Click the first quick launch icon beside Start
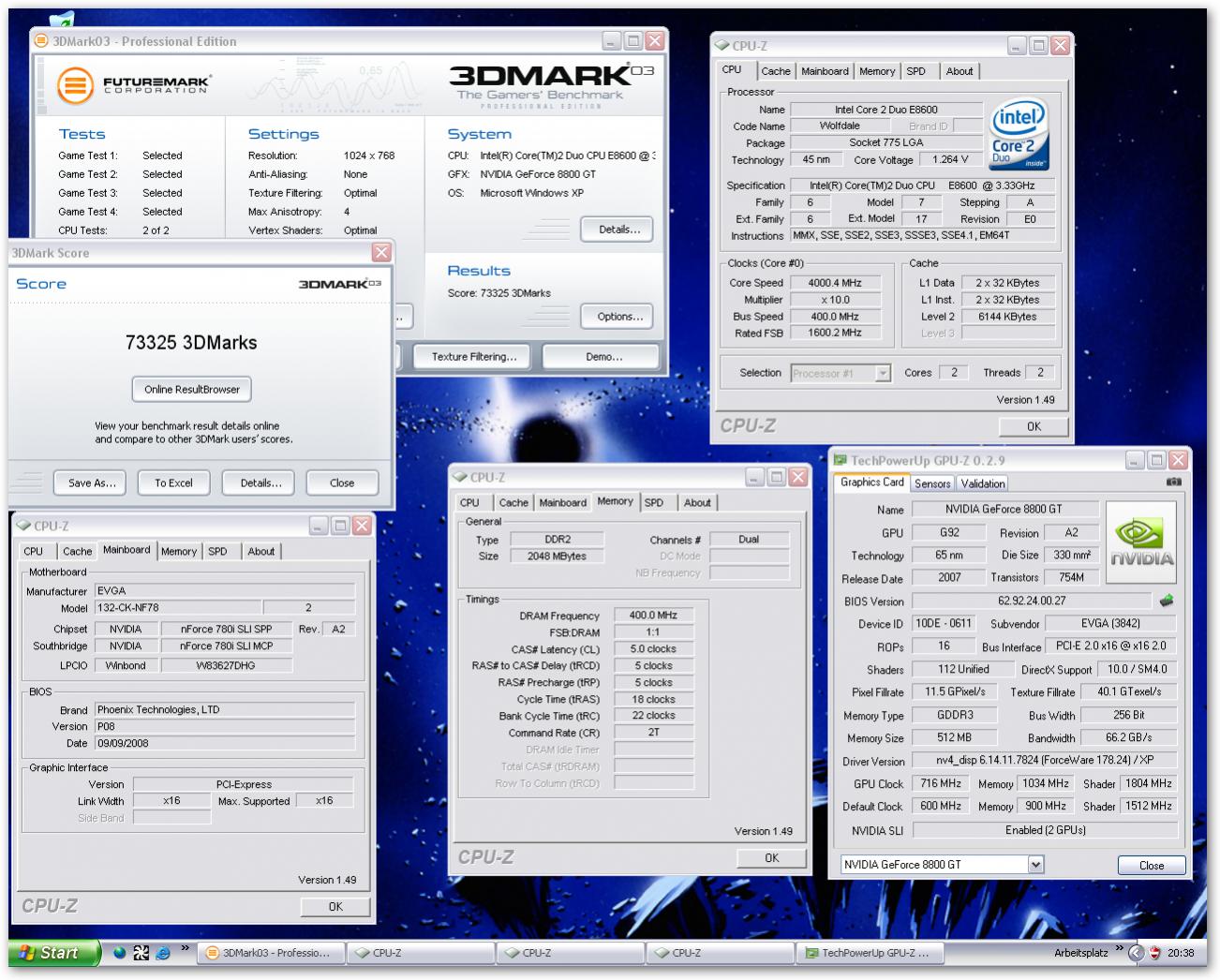 [119, 953]
